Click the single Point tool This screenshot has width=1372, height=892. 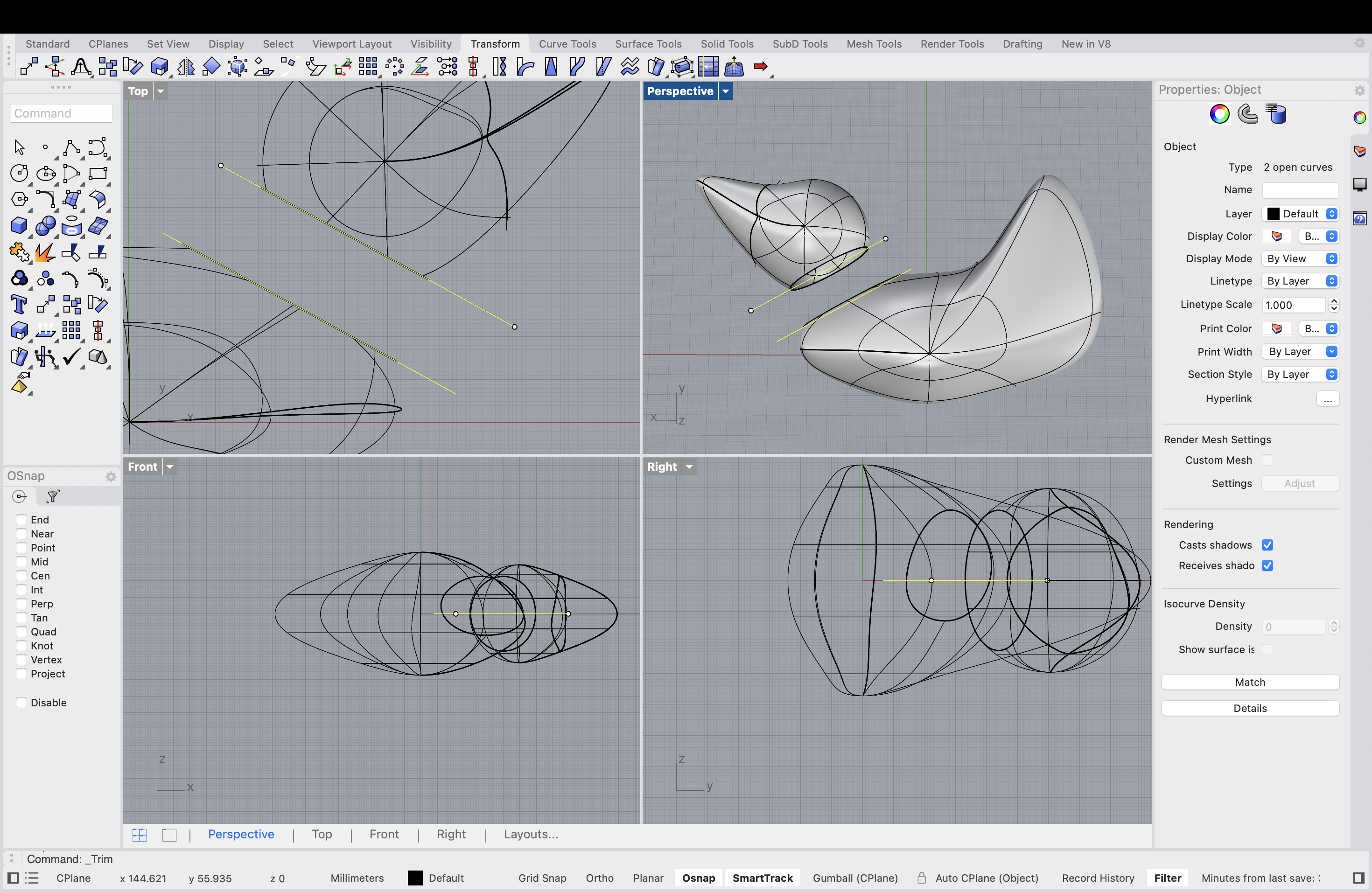pos(45,147)
